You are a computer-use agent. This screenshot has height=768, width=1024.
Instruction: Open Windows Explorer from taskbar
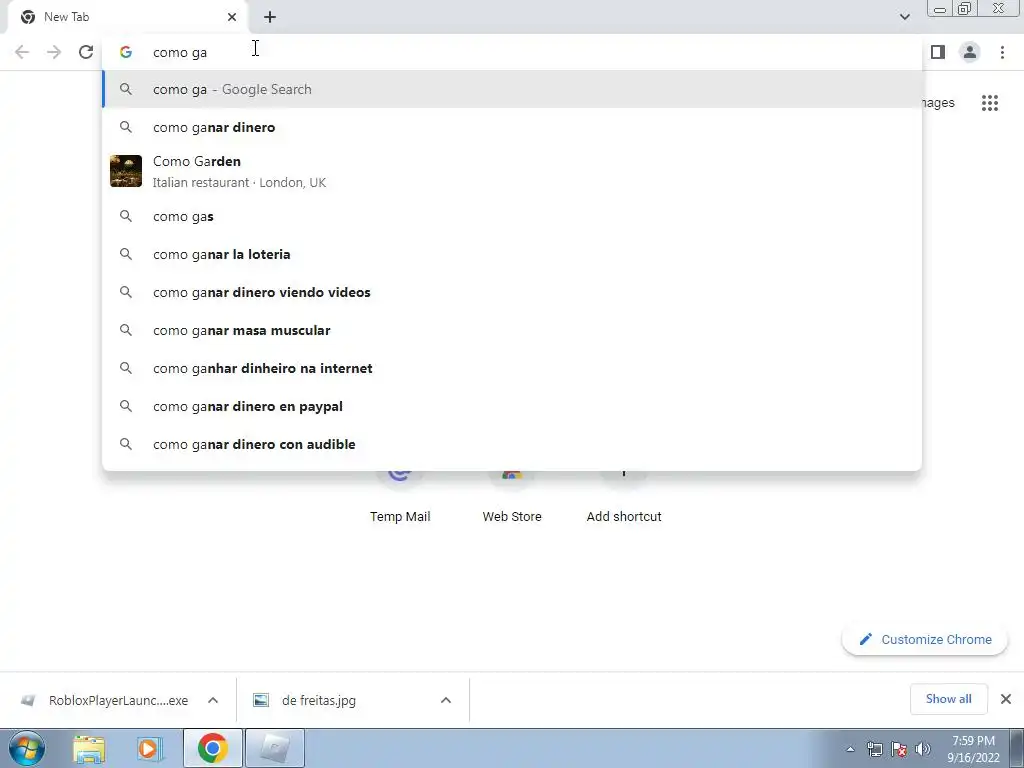(x=89, y=748)
